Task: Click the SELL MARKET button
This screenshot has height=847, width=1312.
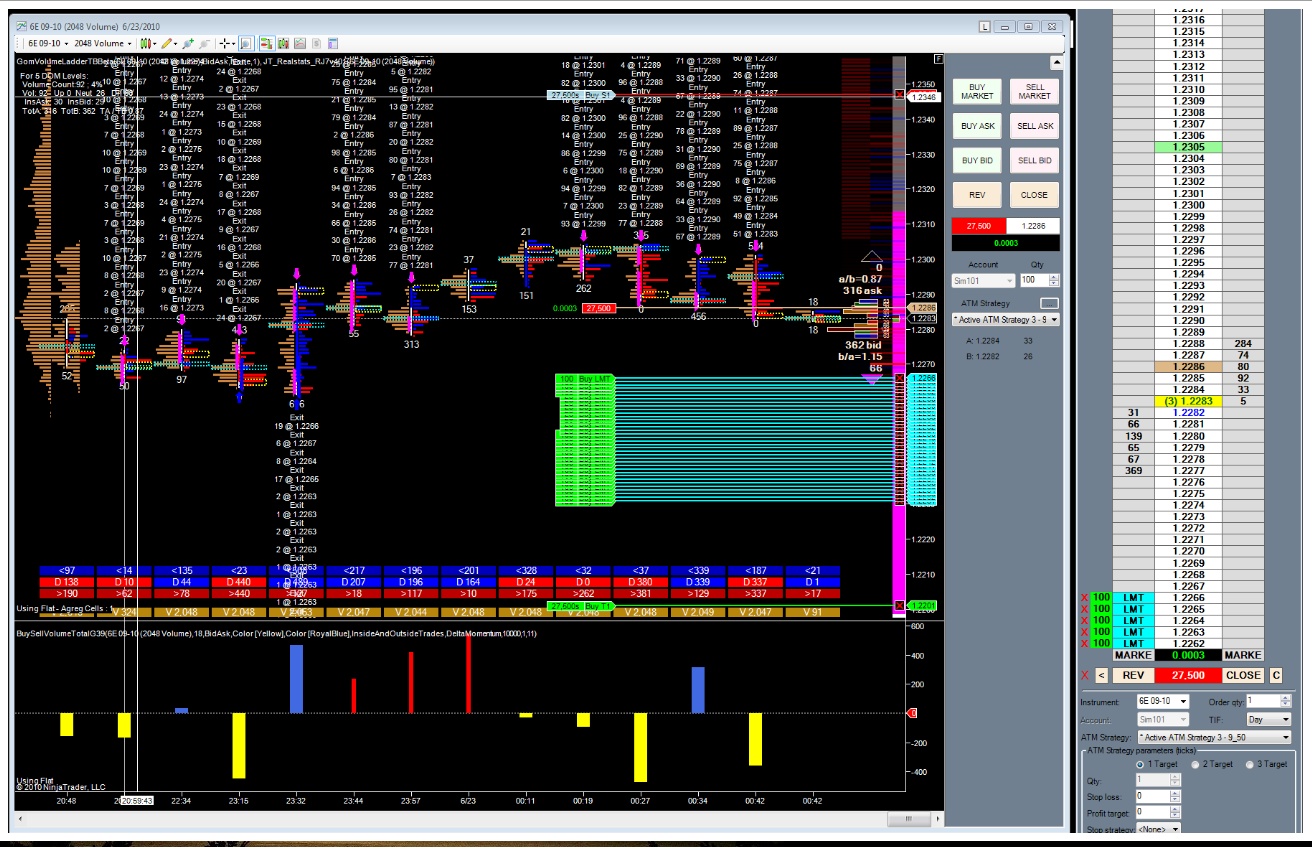Action: pos(1035,91)
